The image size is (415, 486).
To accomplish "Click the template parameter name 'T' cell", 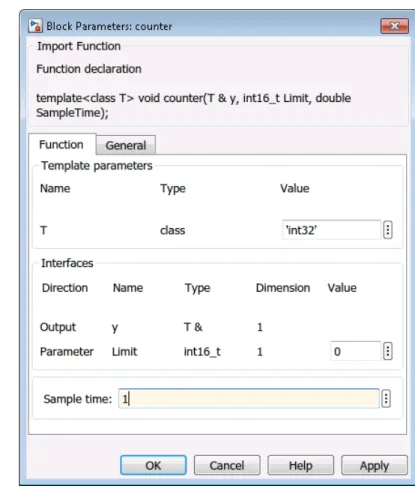I will tap(43, 230).
